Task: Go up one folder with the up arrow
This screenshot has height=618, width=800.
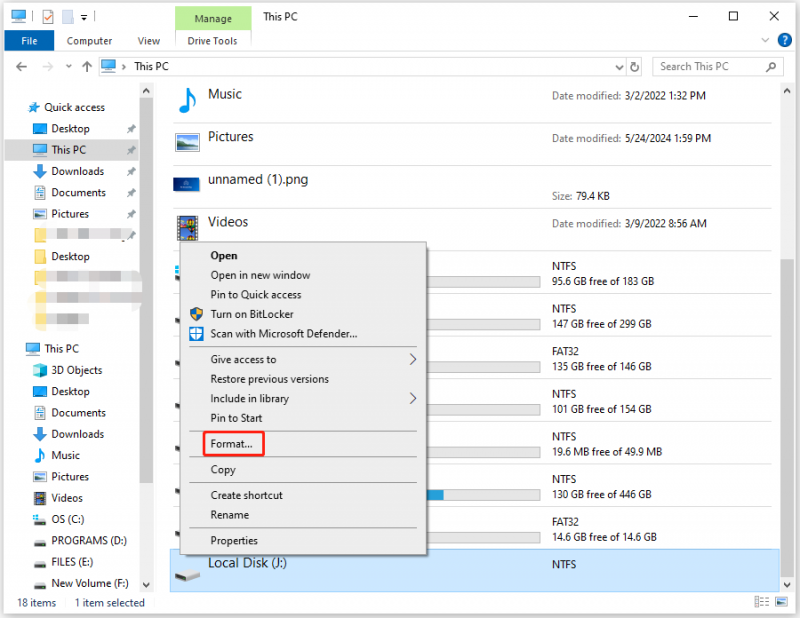Action: (x=87, y=67)
